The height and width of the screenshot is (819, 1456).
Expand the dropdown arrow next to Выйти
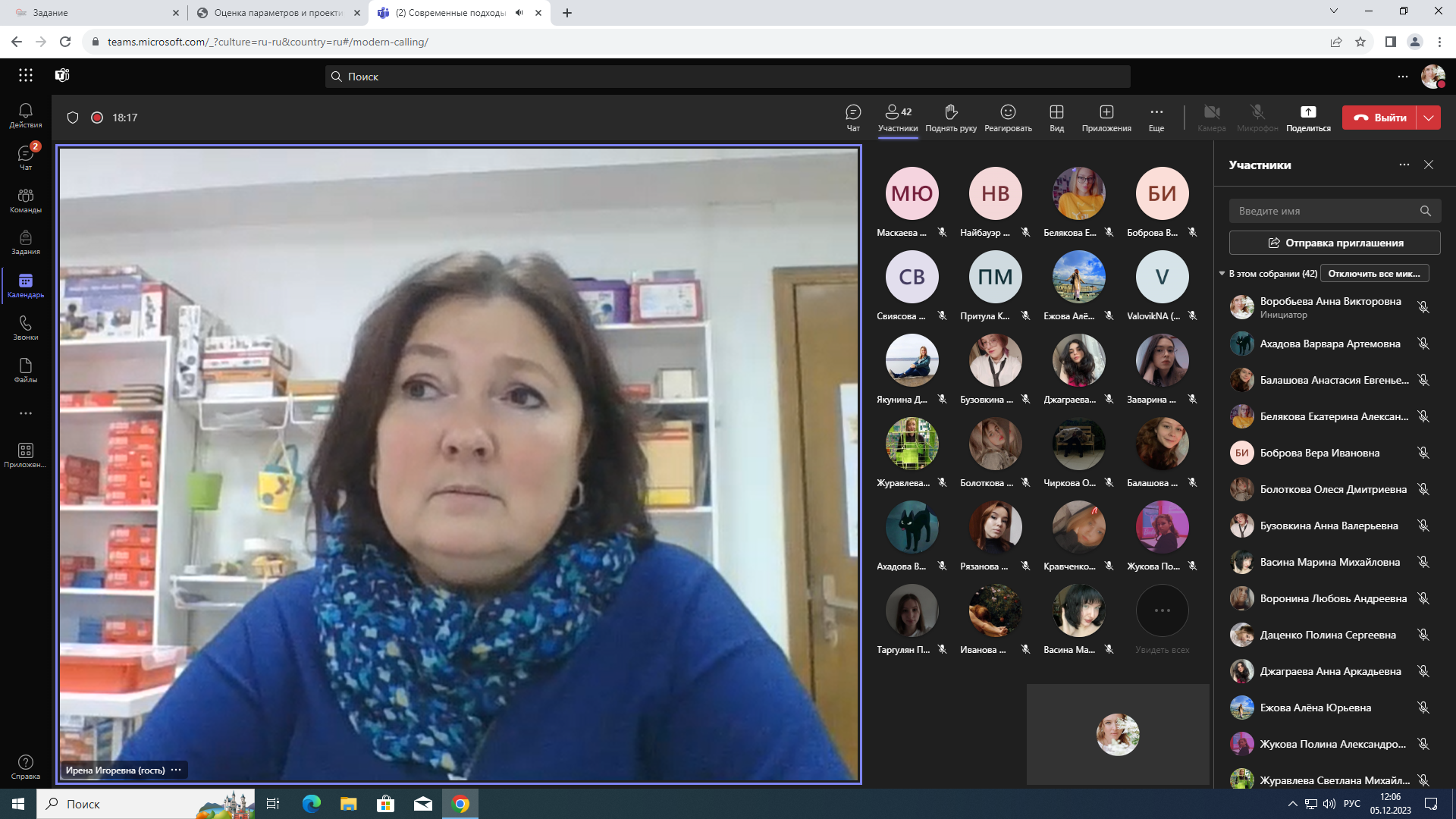(x=1429, y=118)
